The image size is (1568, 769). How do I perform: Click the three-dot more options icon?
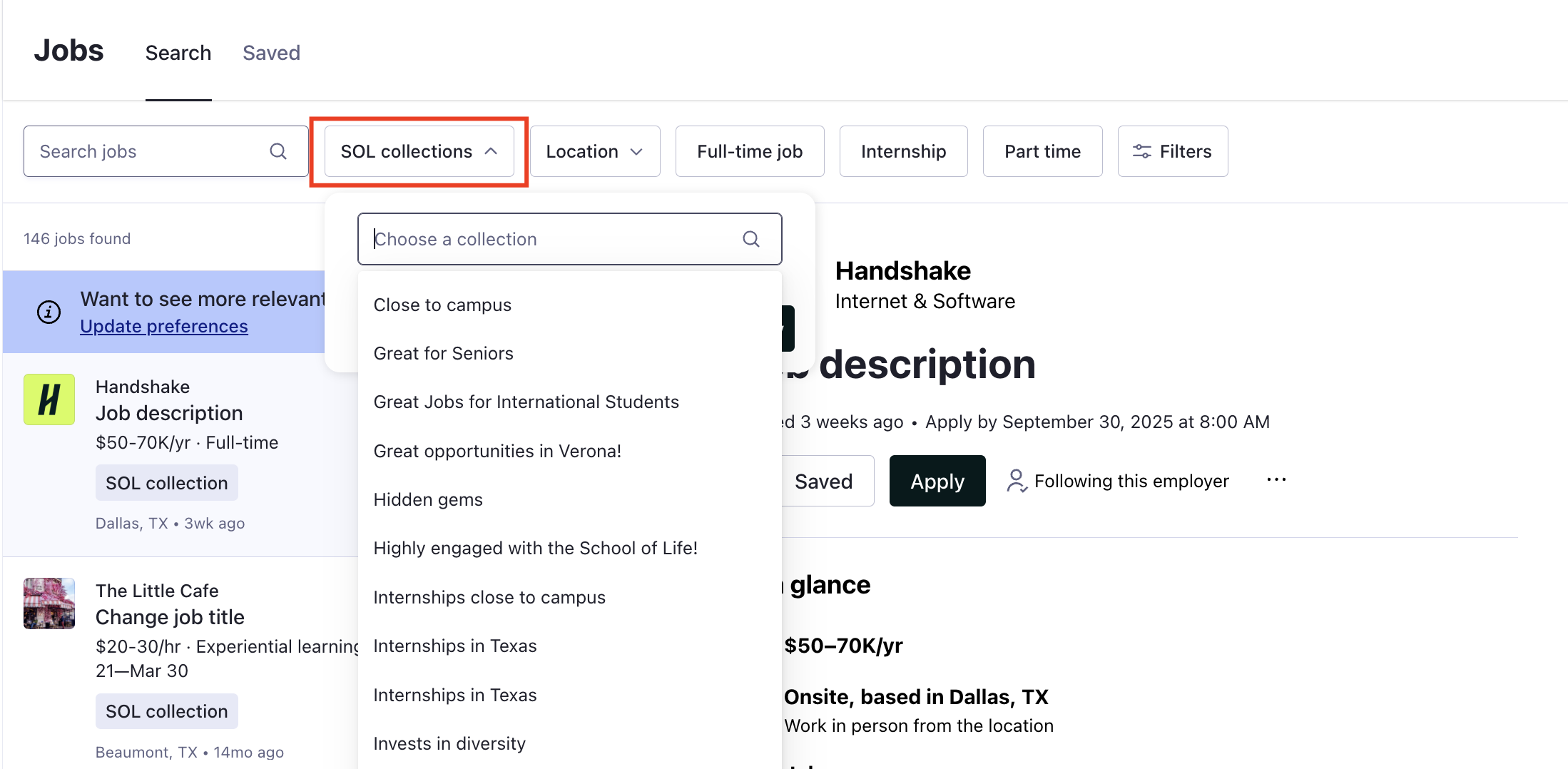(x=1276, y=480)
